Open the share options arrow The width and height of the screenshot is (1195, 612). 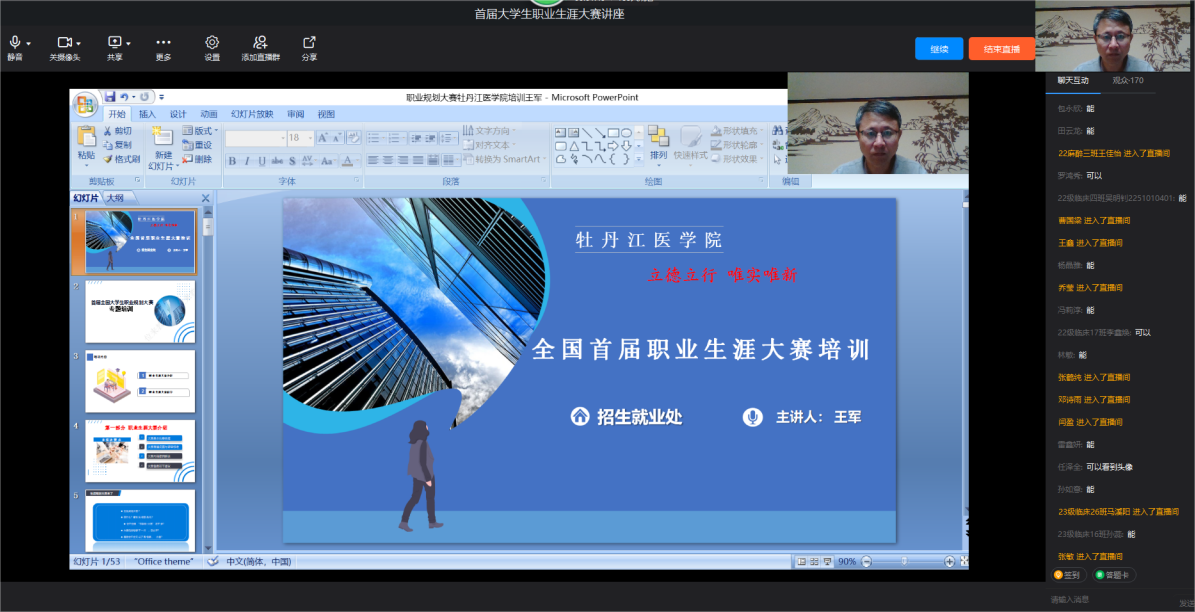128,43
